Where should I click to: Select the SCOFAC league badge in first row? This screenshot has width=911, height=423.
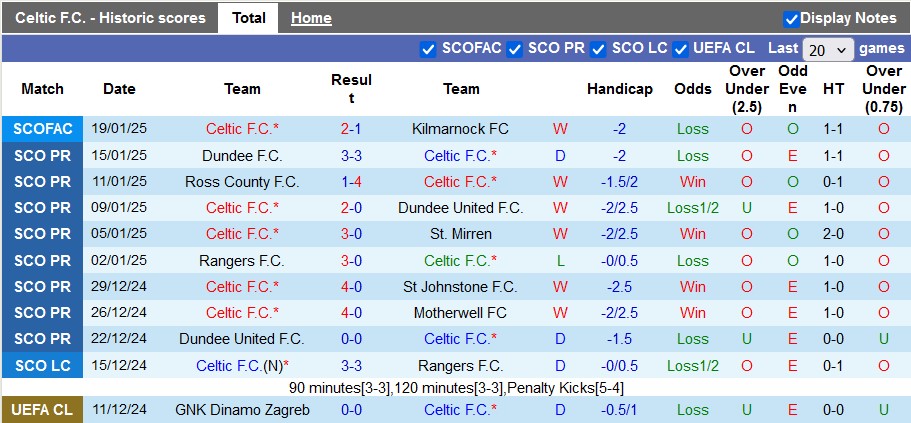click(x=43, y=129)
